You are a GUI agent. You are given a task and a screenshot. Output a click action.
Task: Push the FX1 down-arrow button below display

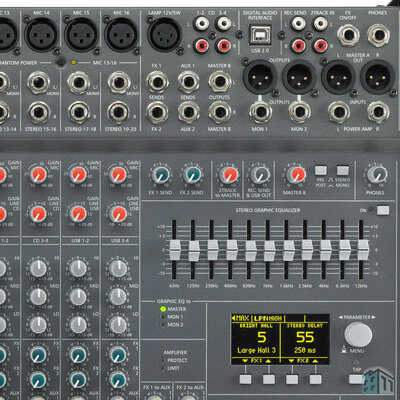coord(245,379)
